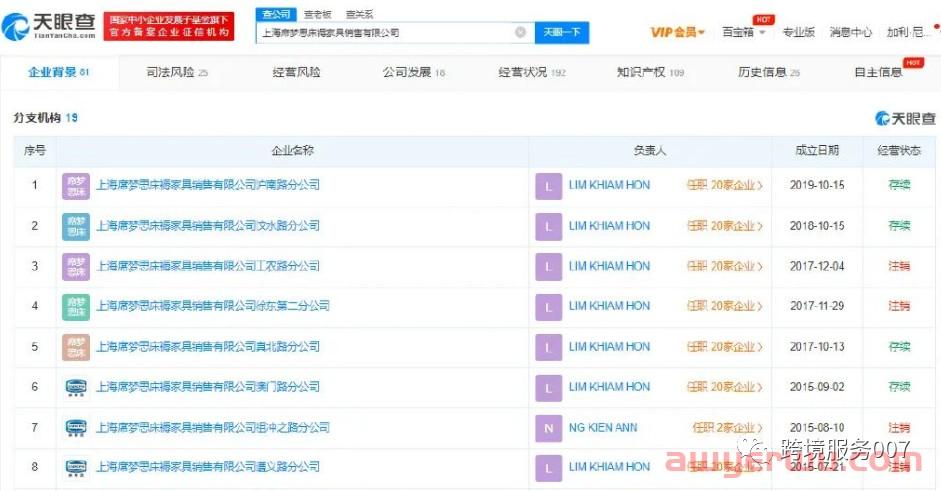
Task: Open the logo of the 遵义路分公司 row
Action: [x=76, y=467]
